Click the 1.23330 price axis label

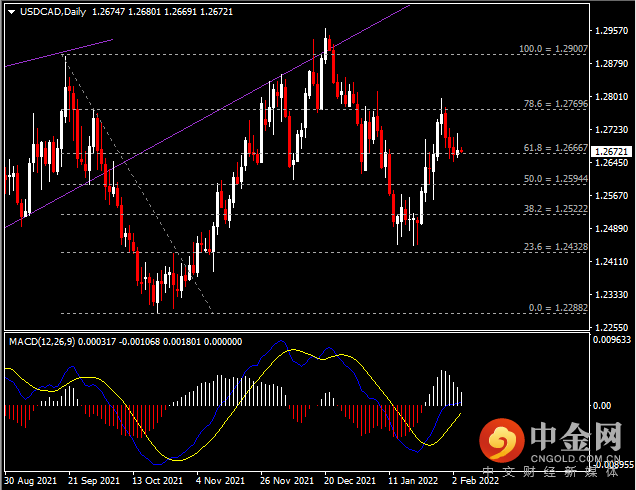(611, 294)
